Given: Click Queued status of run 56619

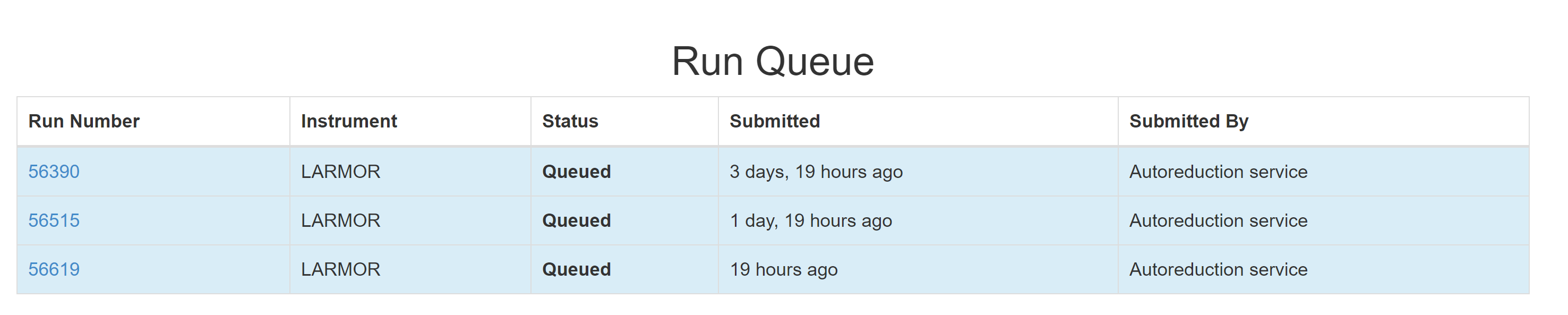Looking at the screenshot, I should (576, 269).
